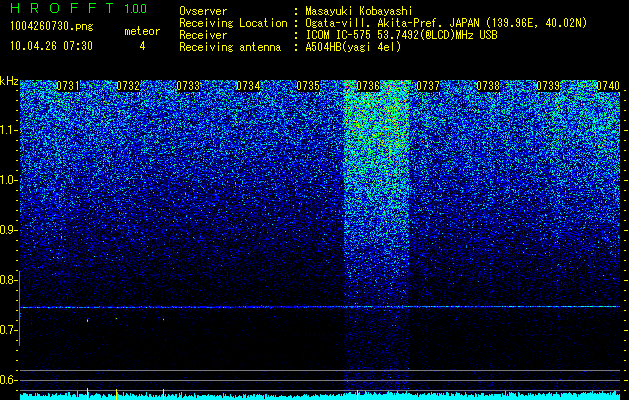Click the 0735 time label
This screenshot has width=629, height=400.
coord(308,86)
